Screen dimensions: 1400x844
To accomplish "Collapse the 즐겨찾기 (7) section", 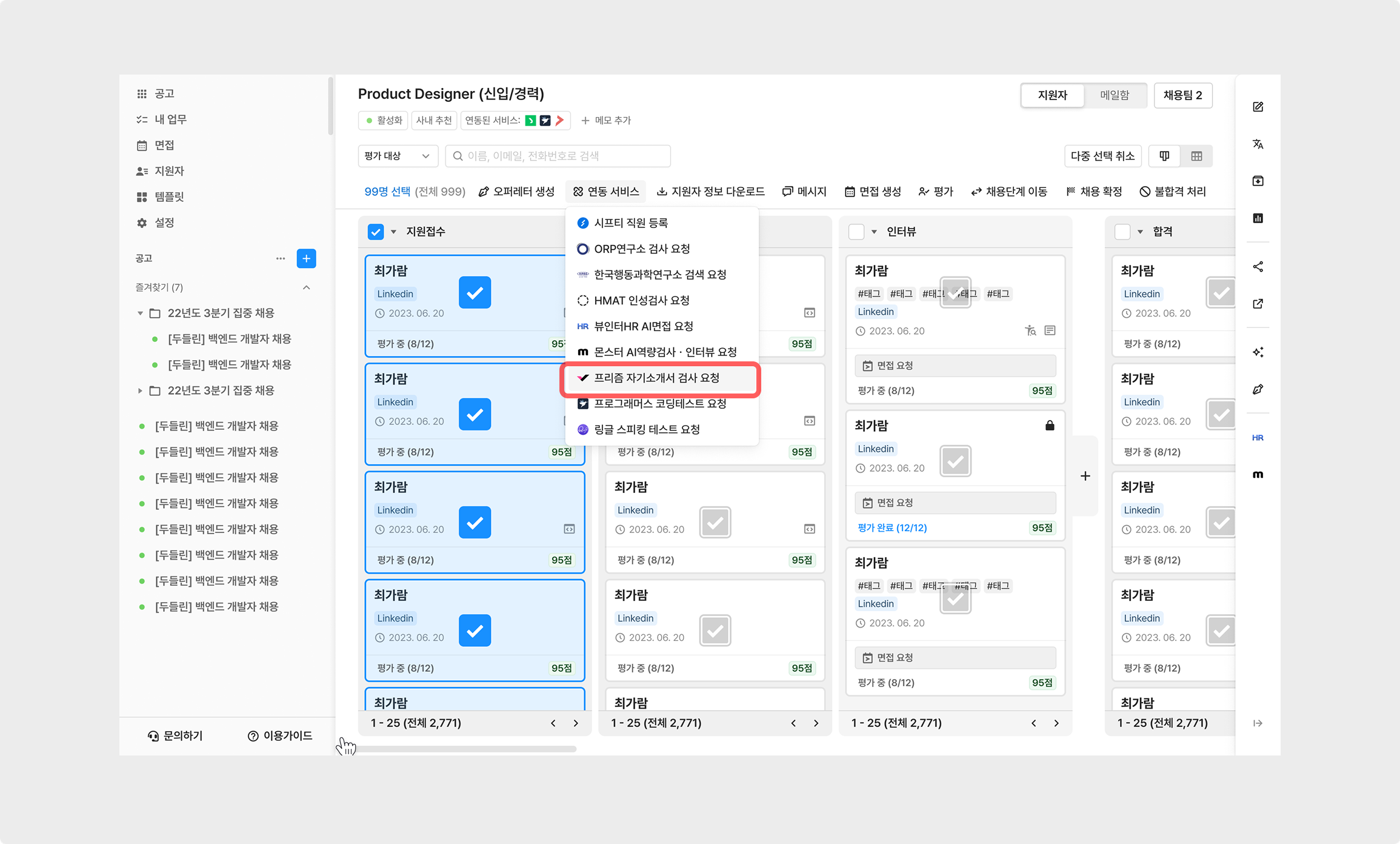I will [306, 287].
